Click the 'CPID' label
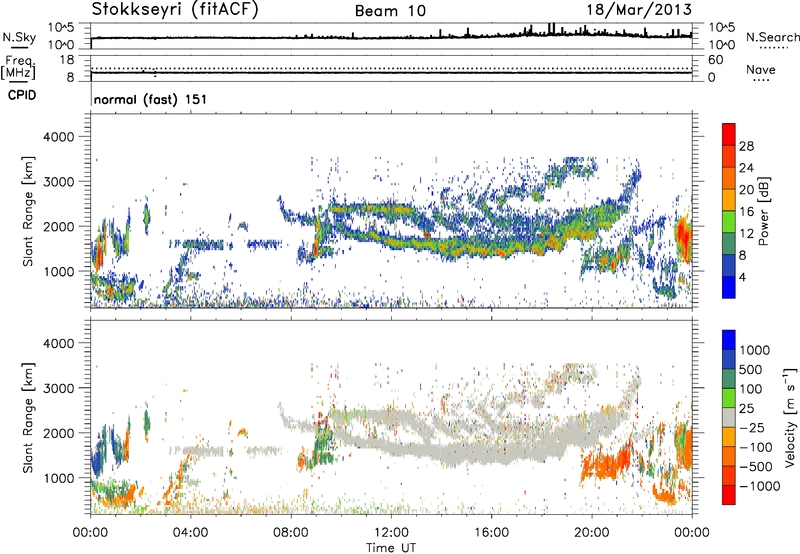The image size is (800, 554). [22, 95]
